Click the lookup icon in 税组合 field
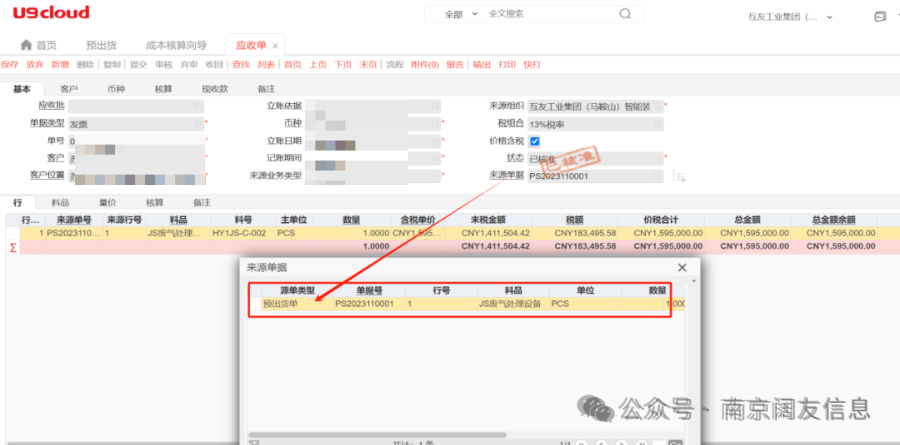This screenshot has width=900, height=445. click(658, 123)
